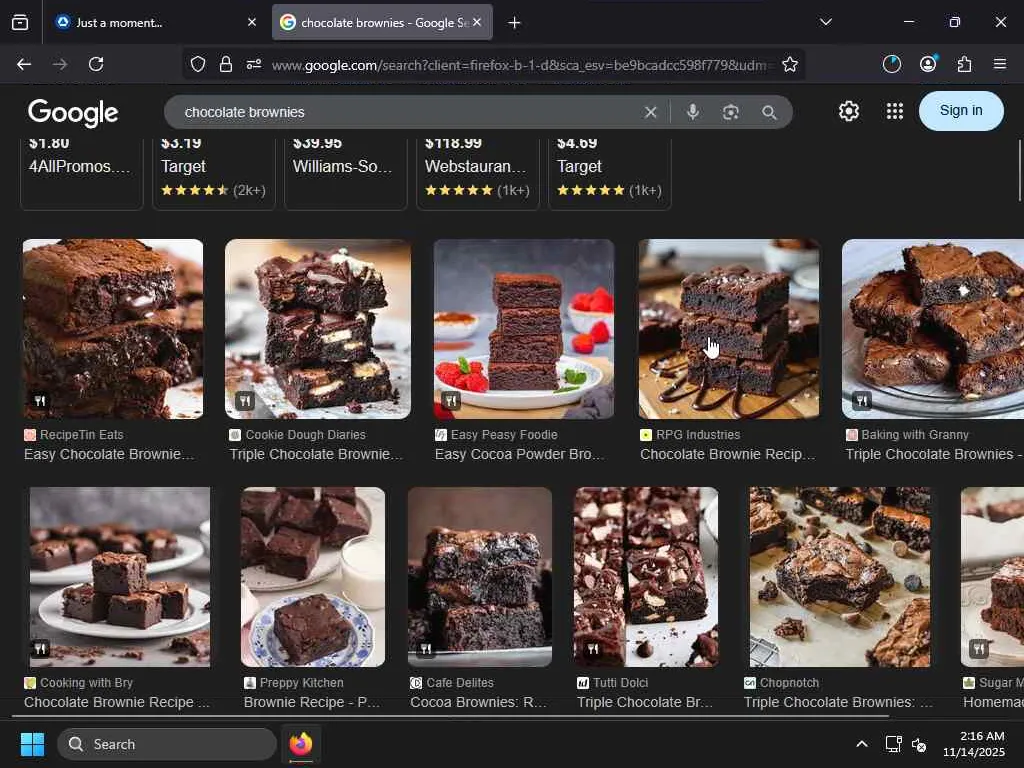Open the site permissions icon in the address bar
The width and height of the screenshot is (1024, 768).
(x=254, y=64)
